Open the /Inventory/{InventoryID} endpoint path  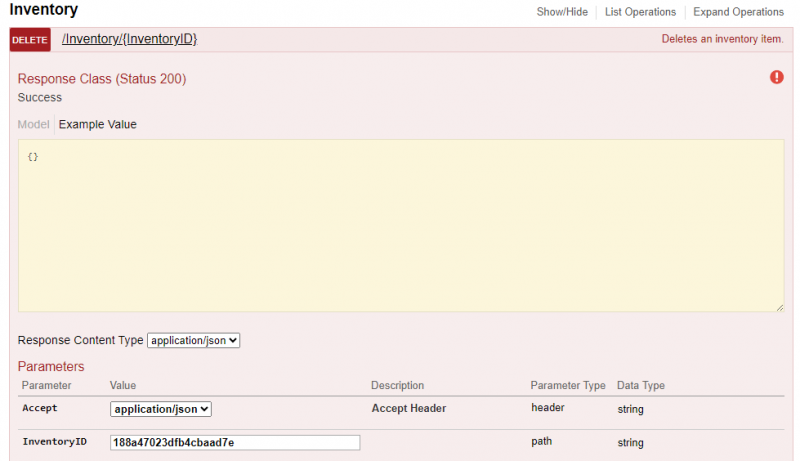[x=130, y=39]
